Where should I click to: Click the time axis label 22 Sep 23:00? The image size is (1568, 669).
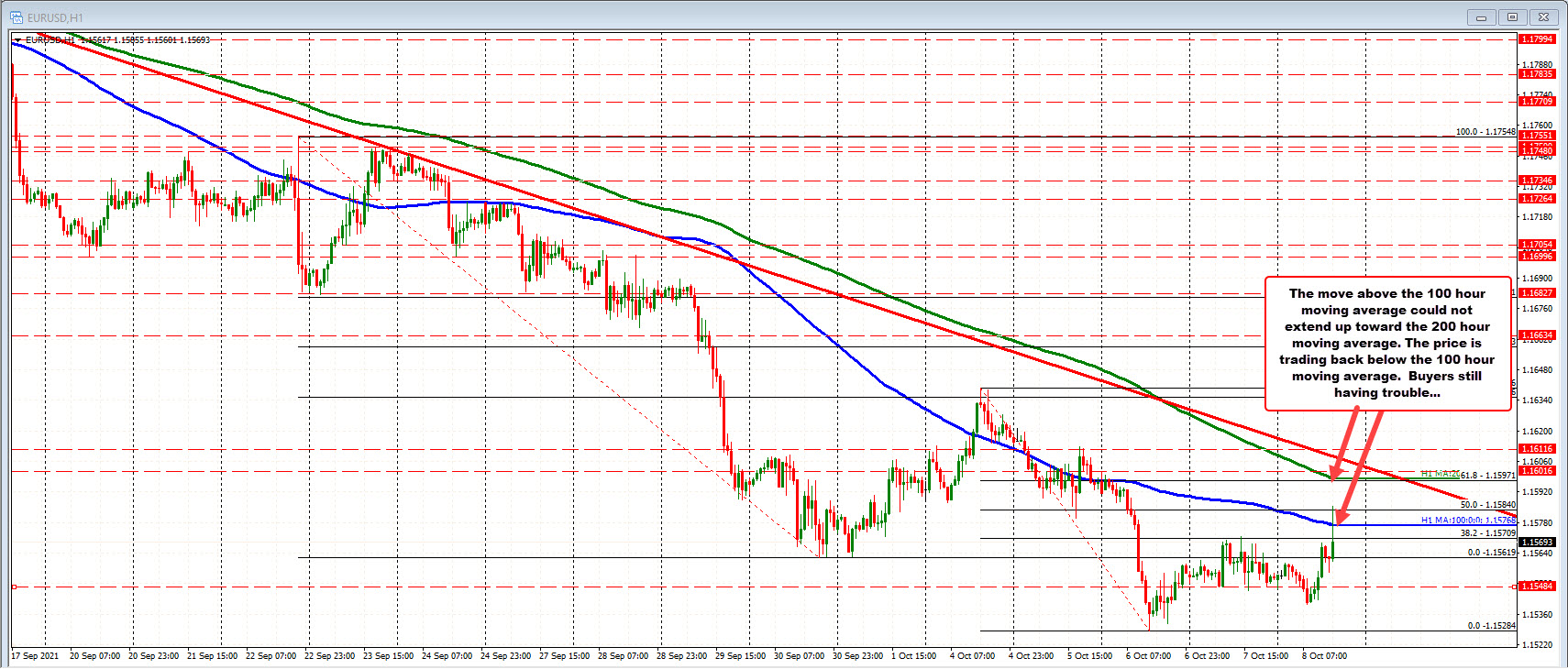pos(329,656)
